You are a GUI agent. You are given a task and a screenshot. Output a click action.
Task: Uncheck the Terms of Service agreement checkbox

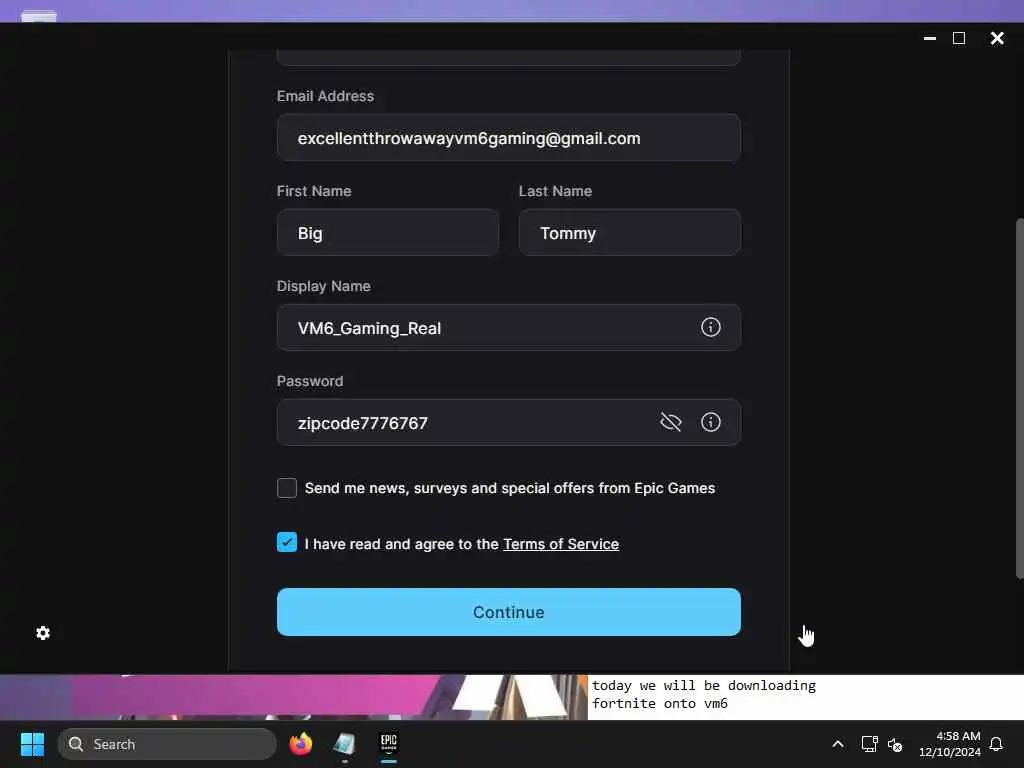[x=287, y=542]
